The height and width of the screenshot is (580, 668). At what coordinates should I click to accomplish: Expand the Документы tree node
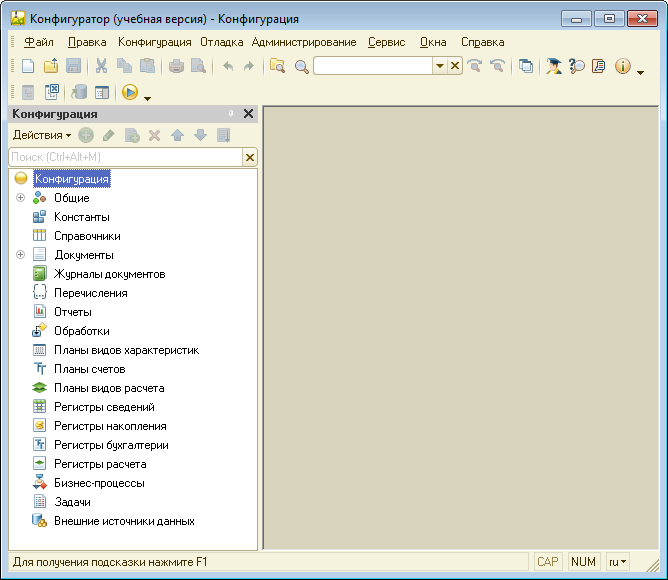(x=20, y=255)
